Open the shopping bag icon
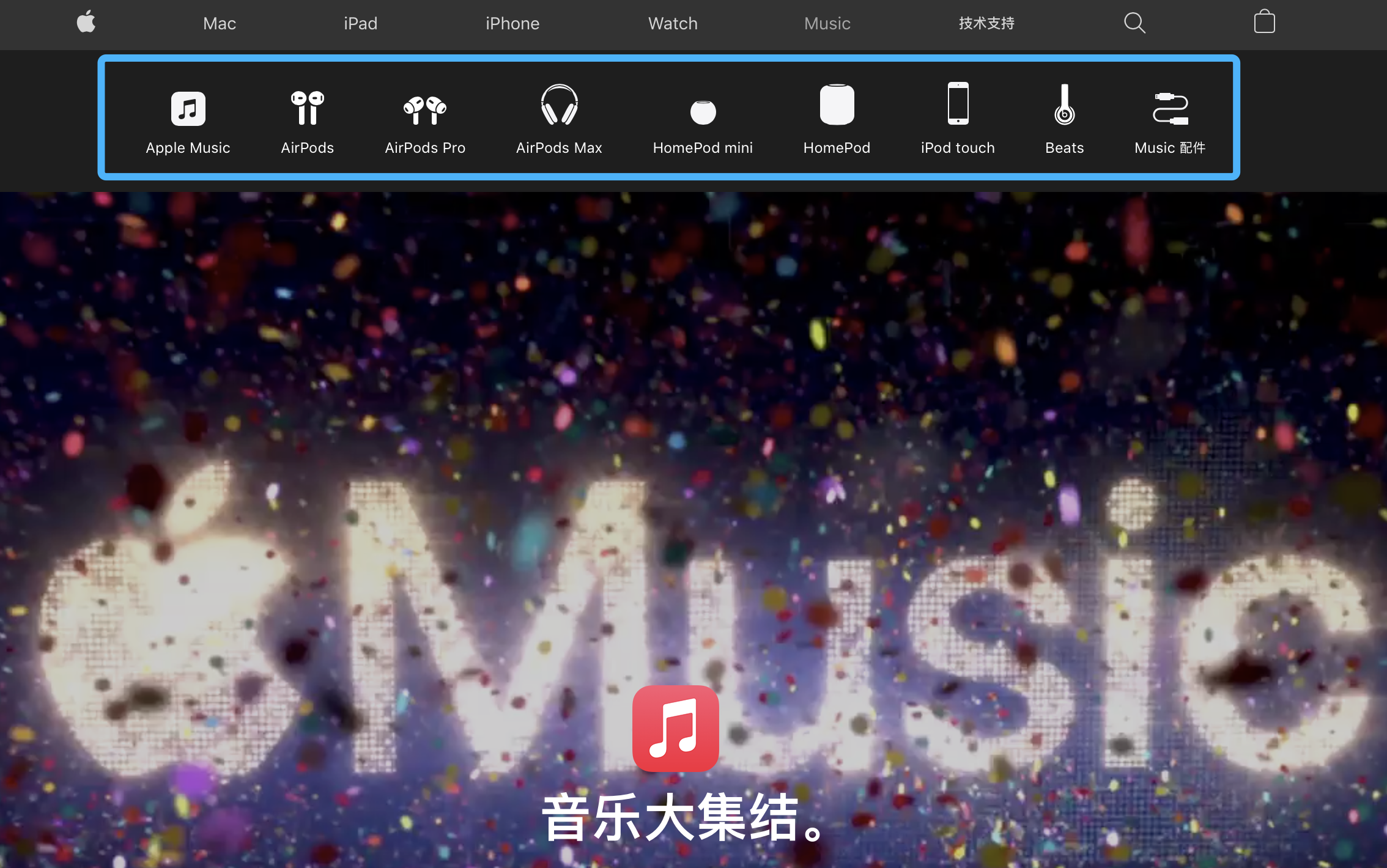This screenshot has height=868, width=1387. (x=1264, y=23)
